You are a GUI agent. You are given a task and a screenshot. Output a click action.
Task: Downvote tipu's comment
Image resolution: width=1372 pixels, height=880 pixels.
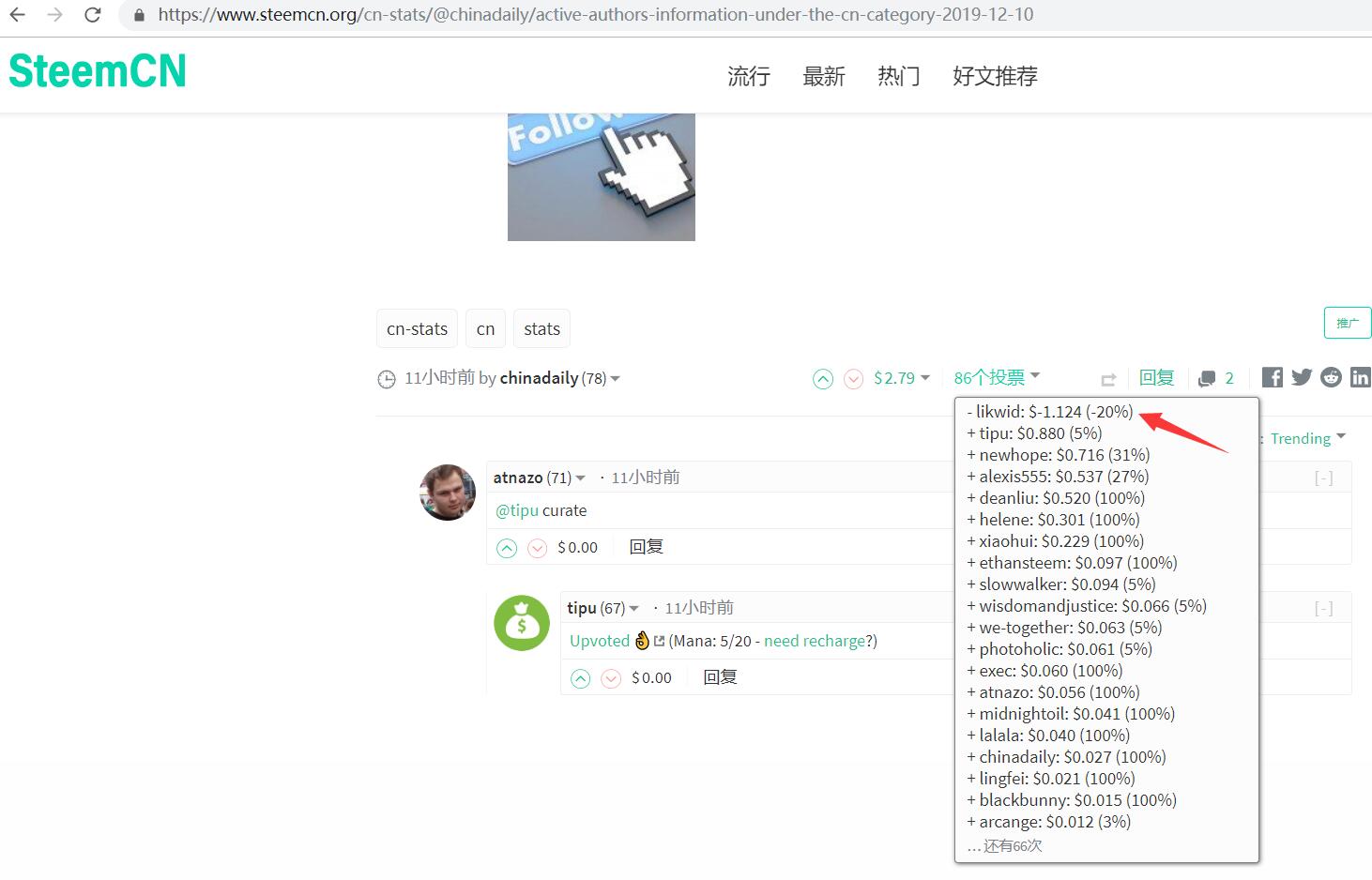coord(611,678)
